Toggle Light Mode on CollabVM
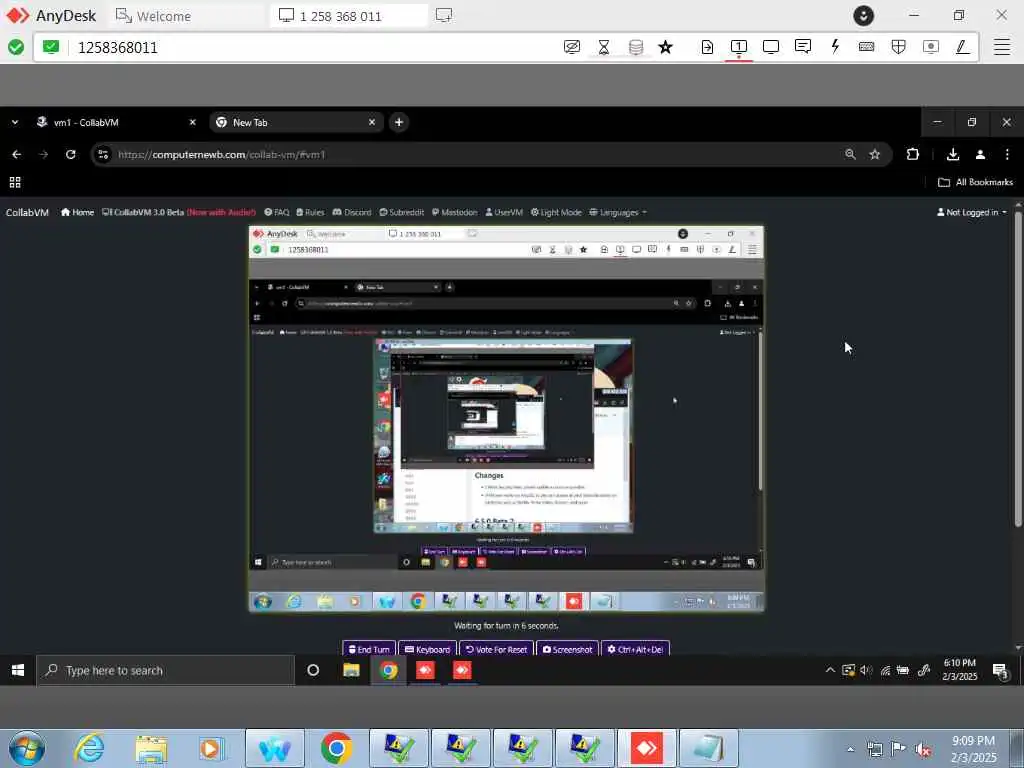 point(556,212)
